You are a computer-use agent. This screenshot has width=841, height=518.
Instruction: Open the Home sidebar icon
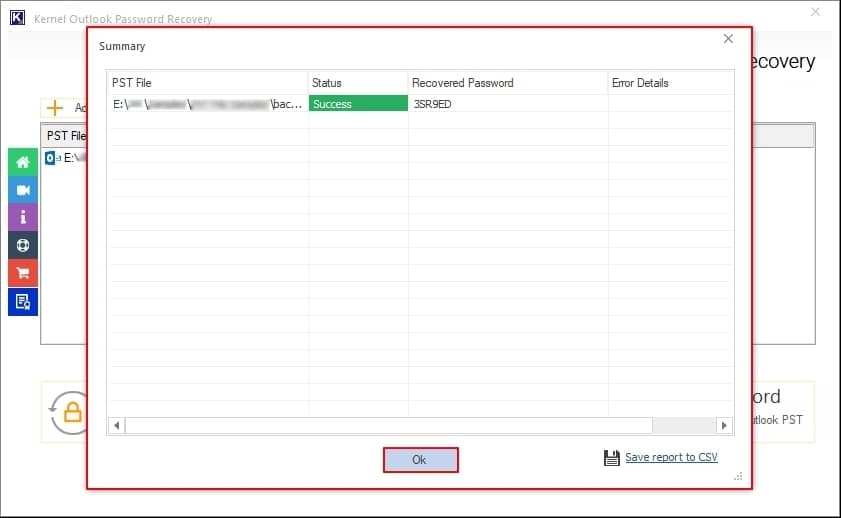coord(23,162)
